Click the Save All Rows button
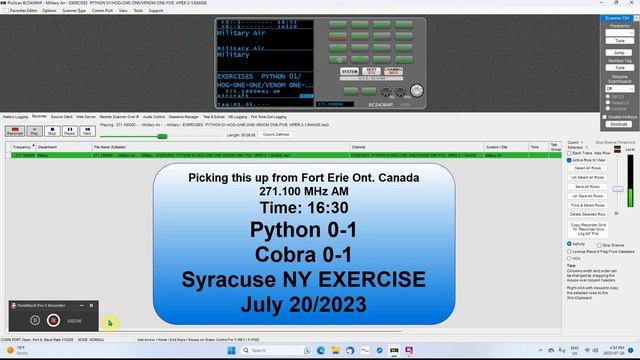The image size is (640, 360). [587, 187]
